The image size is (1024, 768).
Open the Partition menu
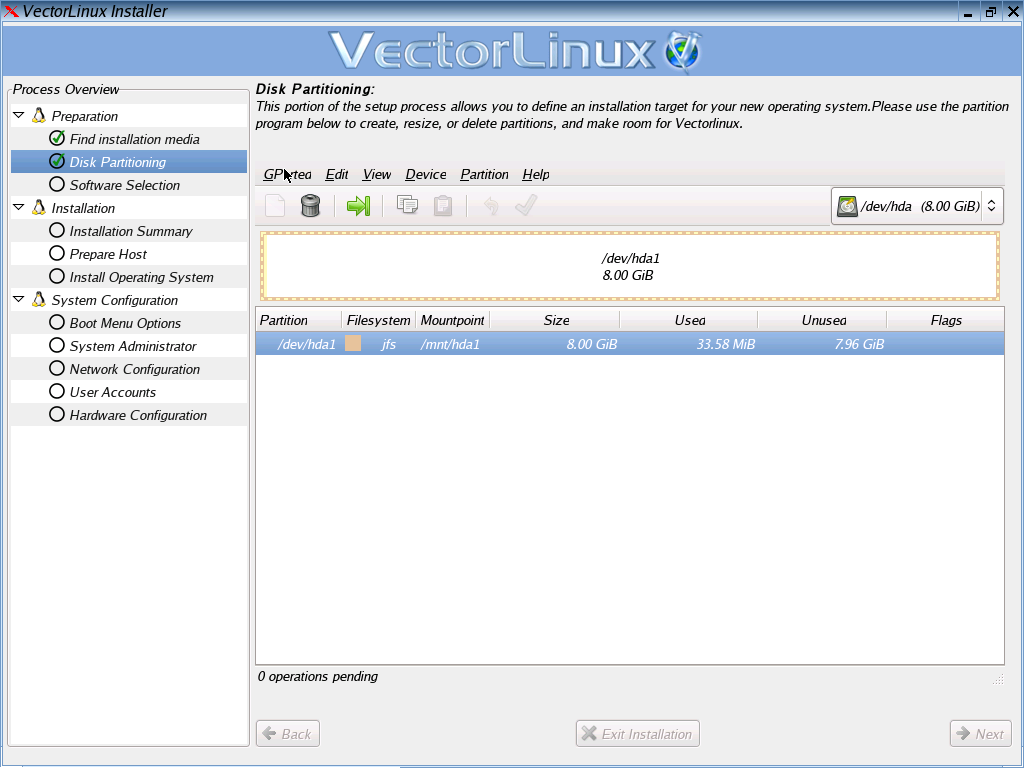[485, 174]
